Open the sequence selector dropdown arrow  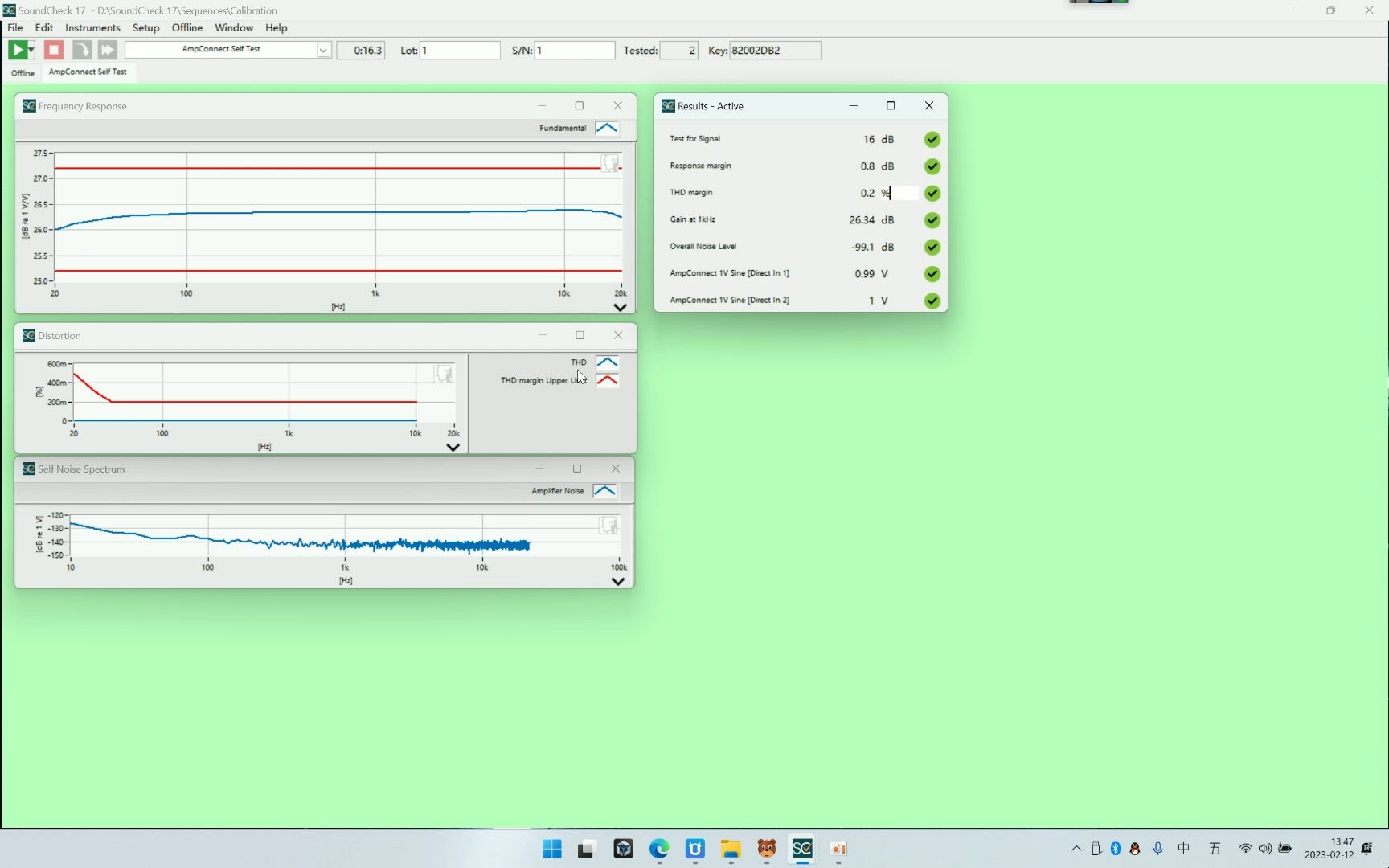(x=323, y=50)
